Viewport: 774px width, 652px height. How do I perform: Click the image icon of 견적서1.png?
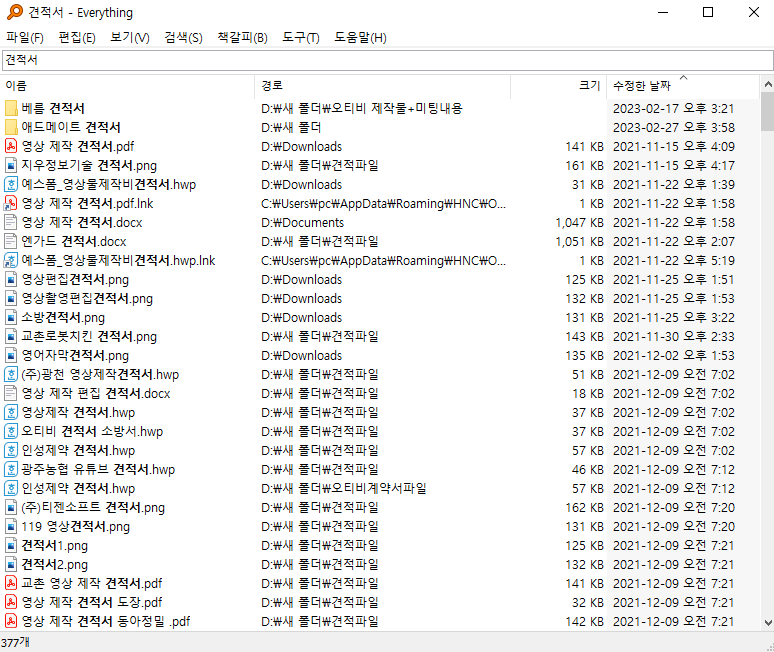(x=11, y=545)
